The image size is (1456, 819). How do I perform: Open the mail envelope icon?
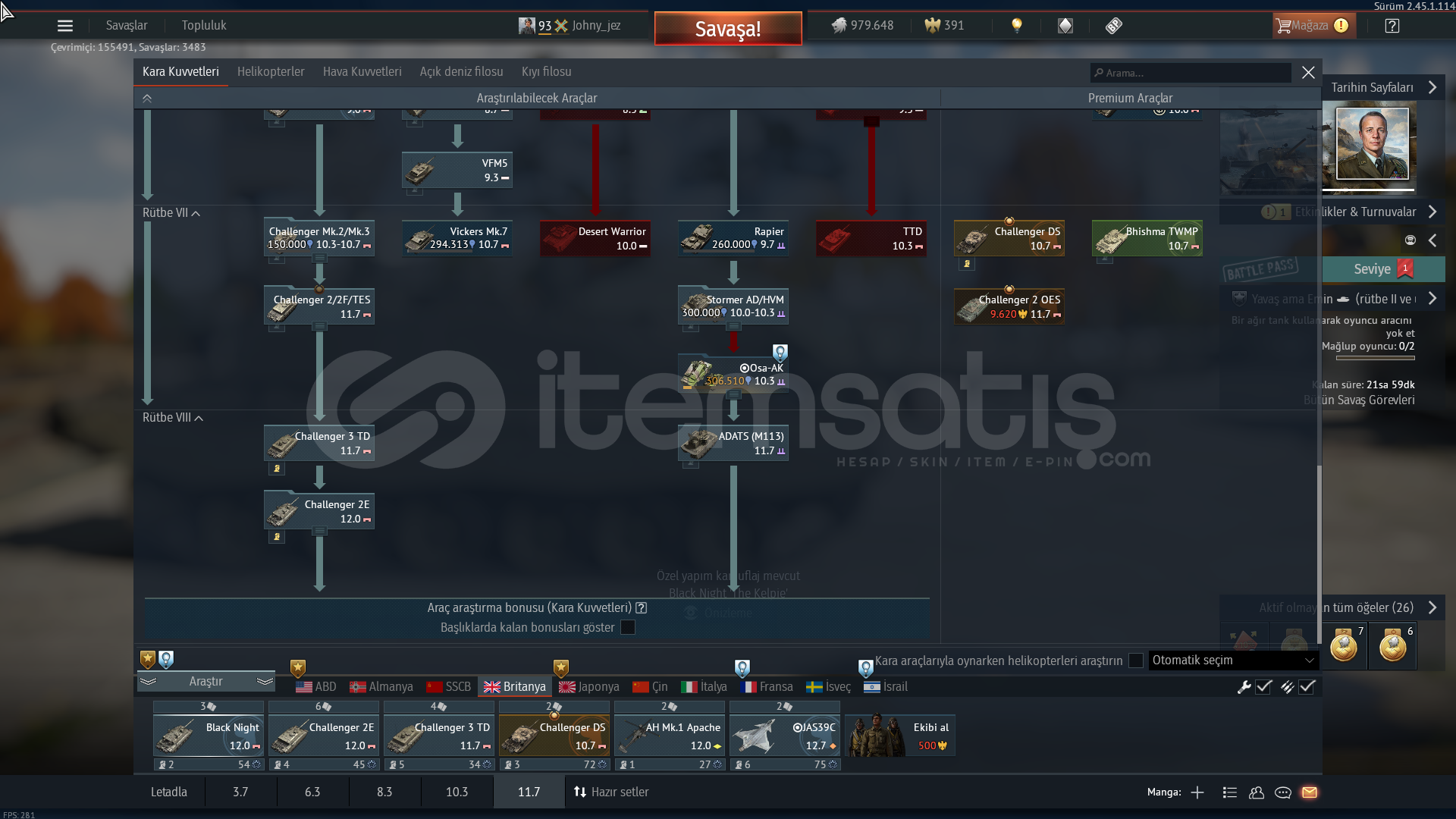[1310, 792]
